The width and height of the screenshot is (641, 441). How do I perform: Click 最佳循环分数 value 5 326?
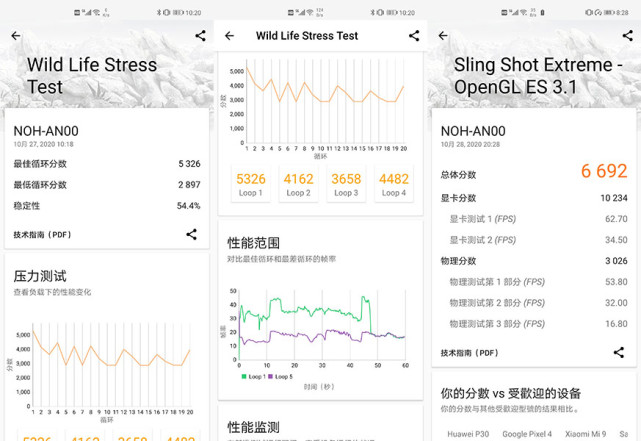(x=189, y=164)
